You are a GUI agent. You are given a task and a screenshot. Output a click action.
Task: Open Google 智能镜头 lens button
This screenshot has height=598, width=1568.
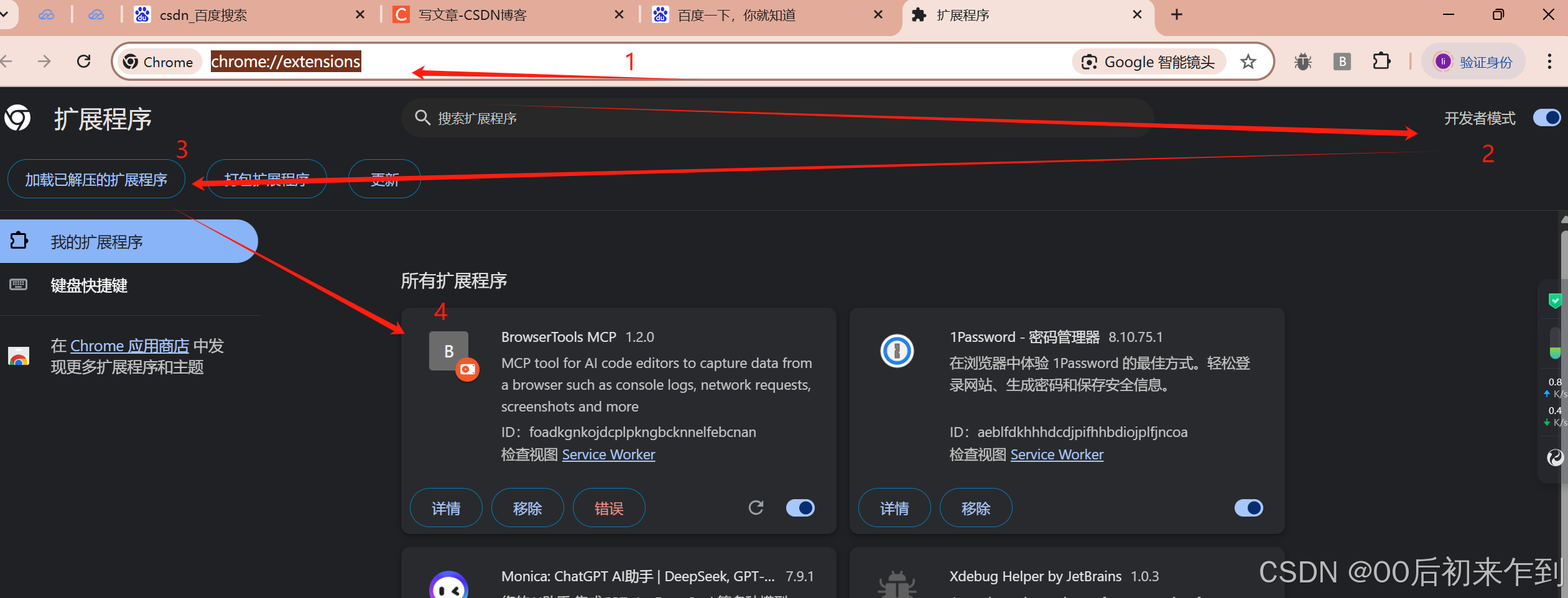tap(1149, 62)
